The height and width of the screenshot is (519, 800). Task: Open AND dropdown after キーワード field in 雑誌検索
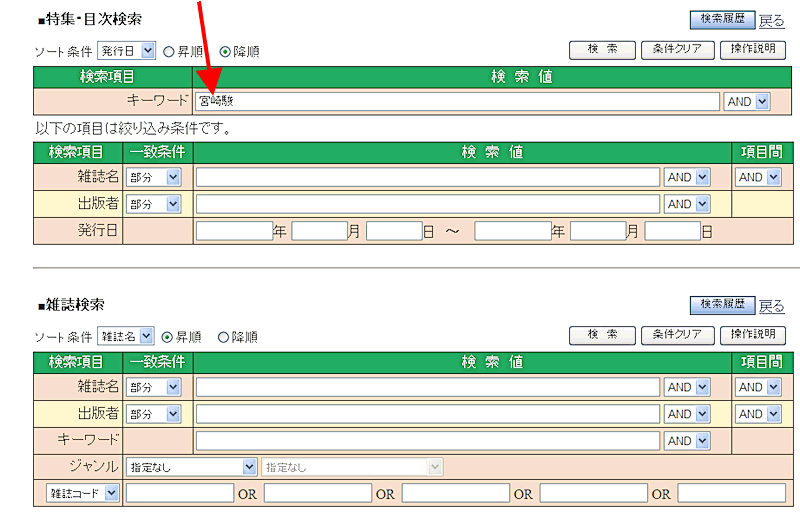686,441
